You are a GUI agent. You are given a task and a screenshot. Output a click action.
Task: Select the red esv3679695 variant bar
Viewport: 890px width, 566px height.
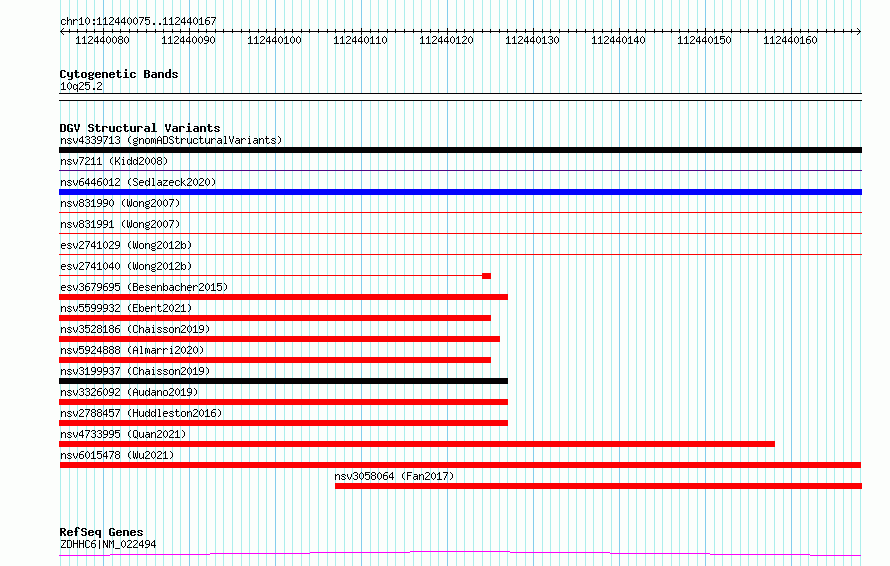[x=283, y=297]
